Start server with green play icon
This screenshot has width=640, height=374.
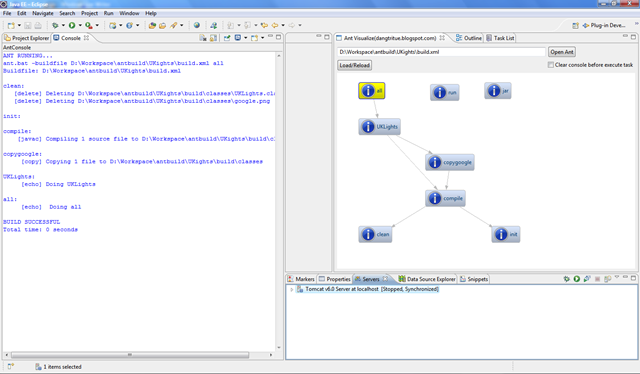pos(576,279)
